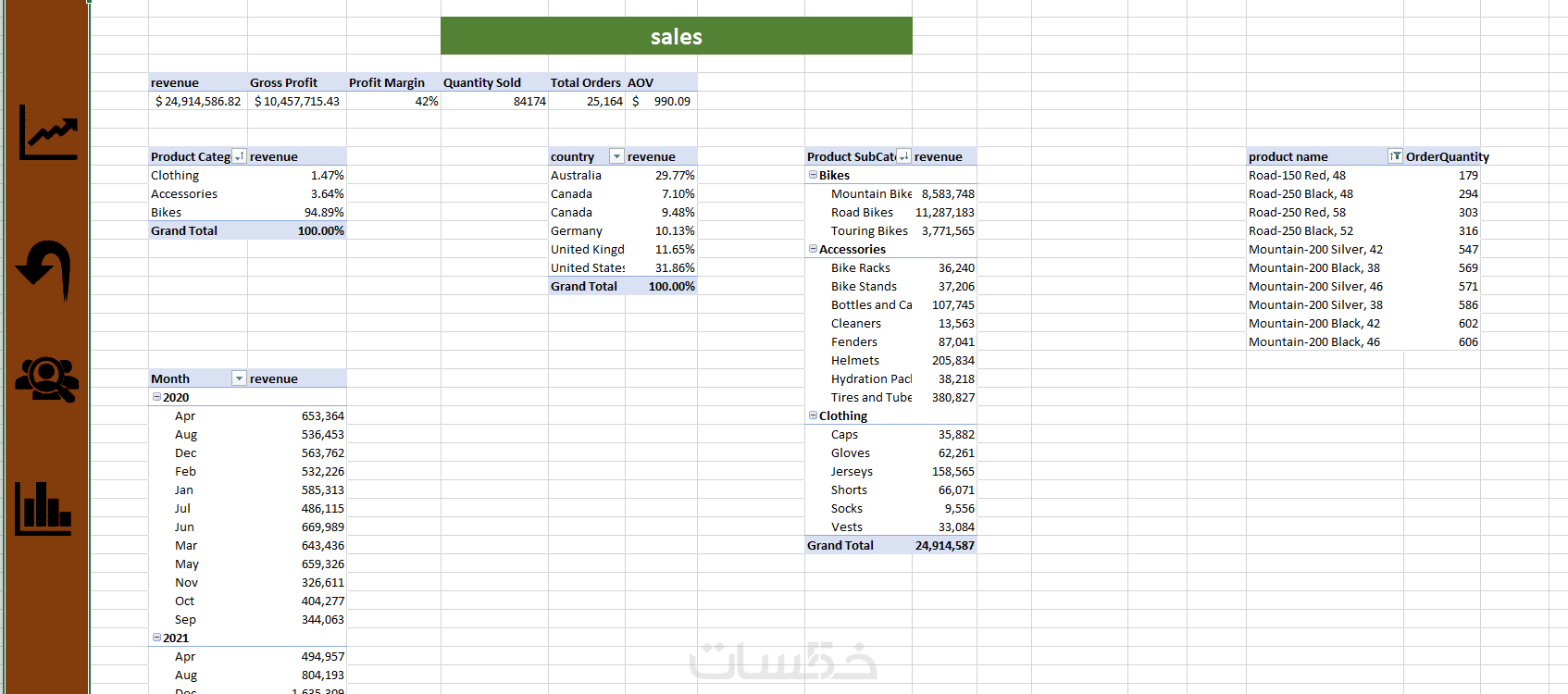Open the product name filter button
Screen dimensions: 1568x694
1395,156
